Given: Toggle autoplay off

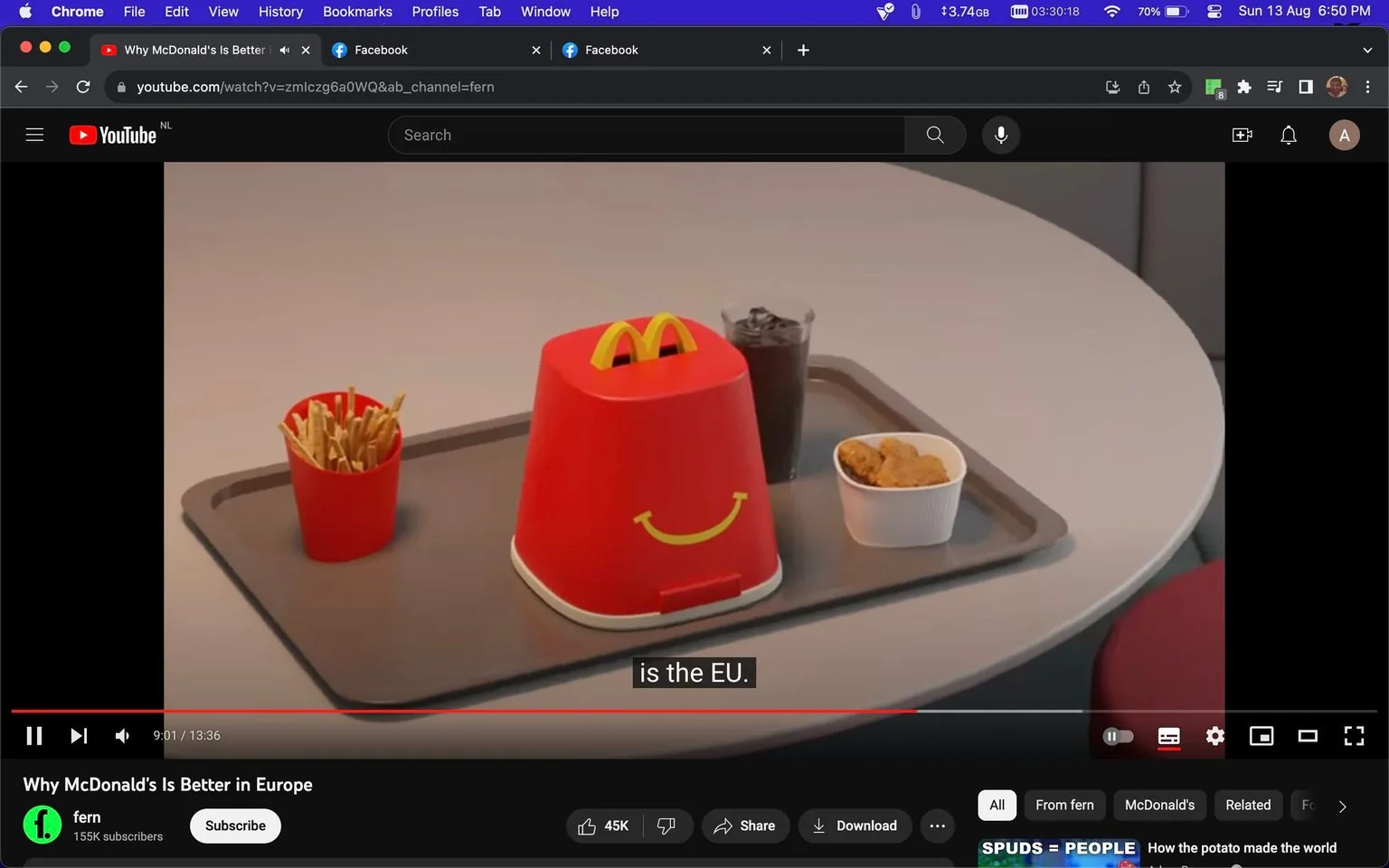Looking at the screenshot, I should pyautogui.click(x=1118, y=735).
